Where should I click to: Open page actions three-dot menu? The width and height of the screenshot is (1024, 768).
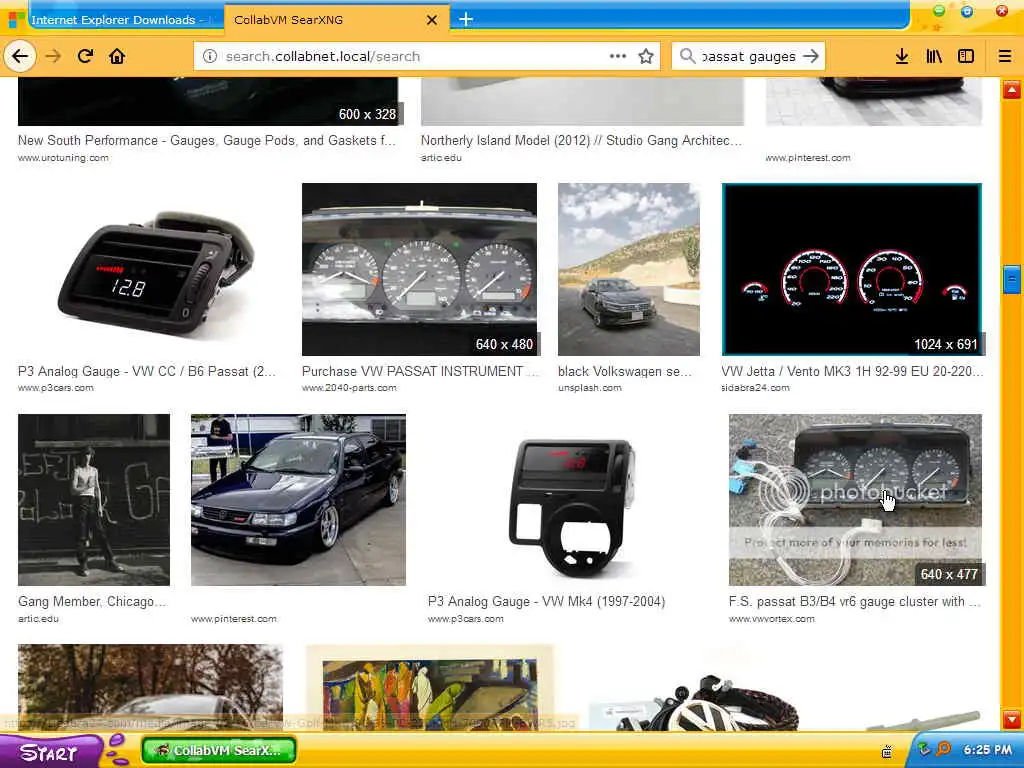pyautogui.click(x=618, y=56)
